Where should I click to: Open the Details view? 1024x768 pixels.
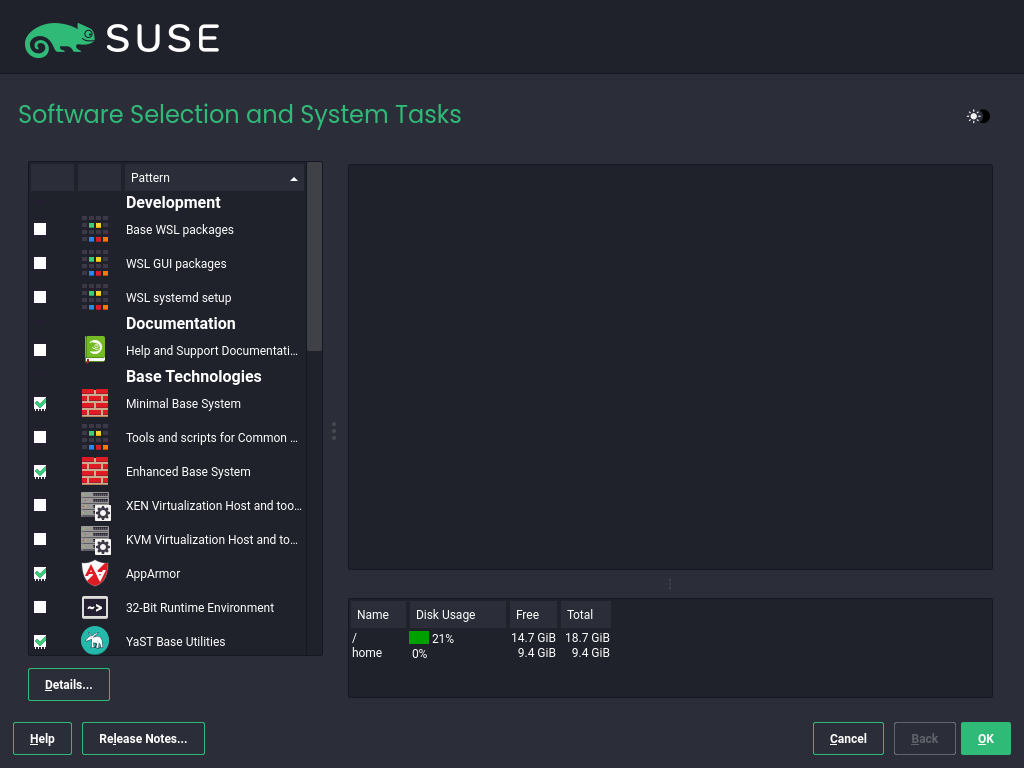[x=69, y=685]
